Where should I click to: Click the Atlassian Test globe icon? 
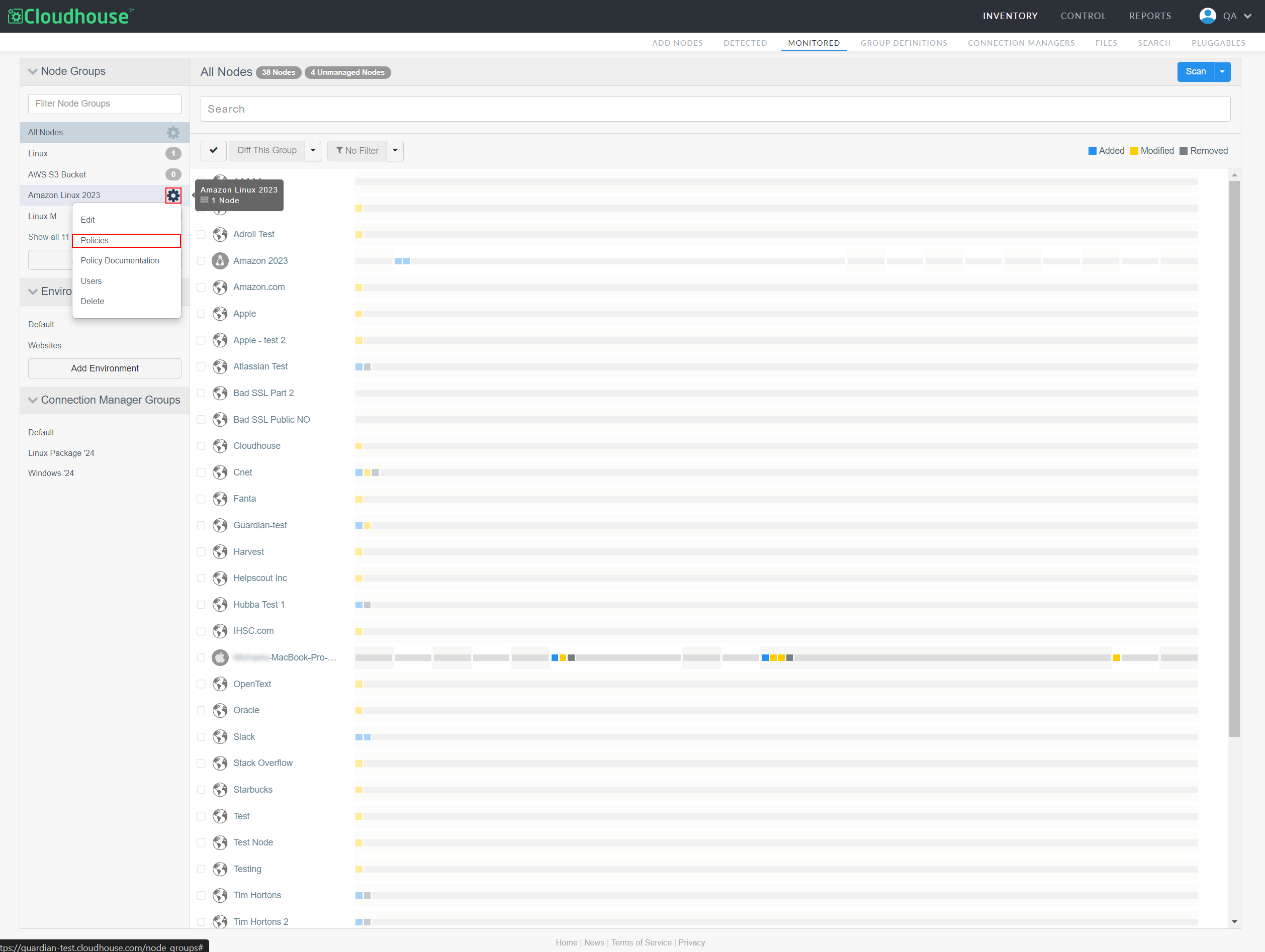[220, 366]
